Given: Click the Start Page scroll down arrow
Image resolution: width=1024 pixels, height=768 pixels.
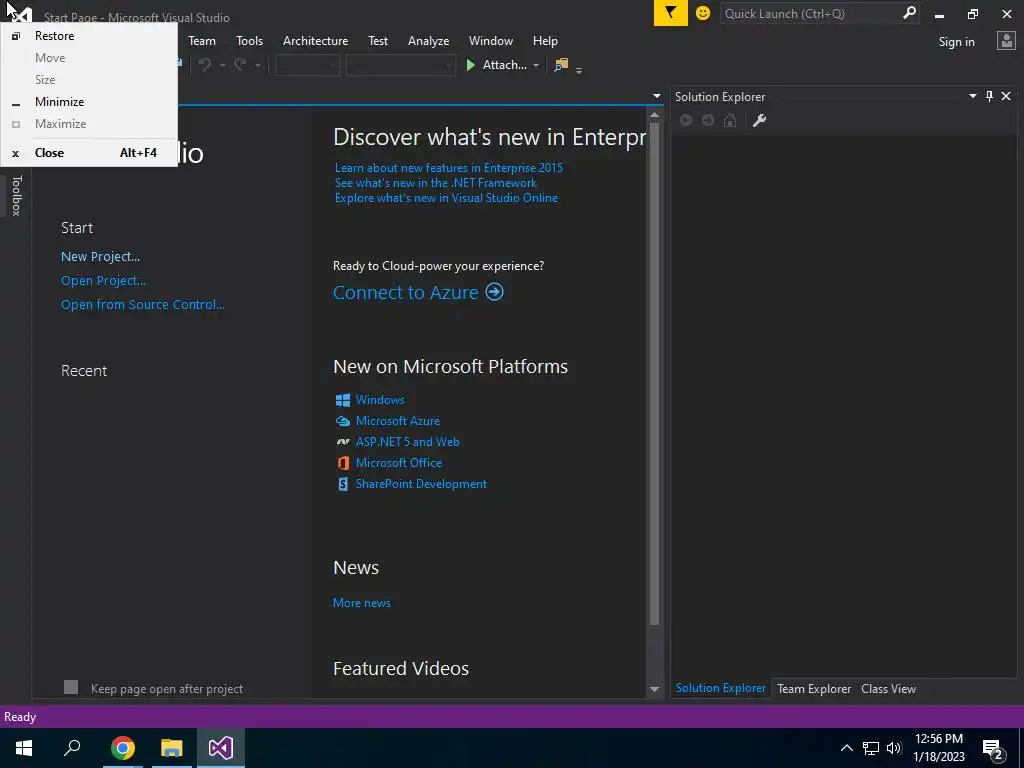Looking at the screenshot, I should tap(654, 689).
